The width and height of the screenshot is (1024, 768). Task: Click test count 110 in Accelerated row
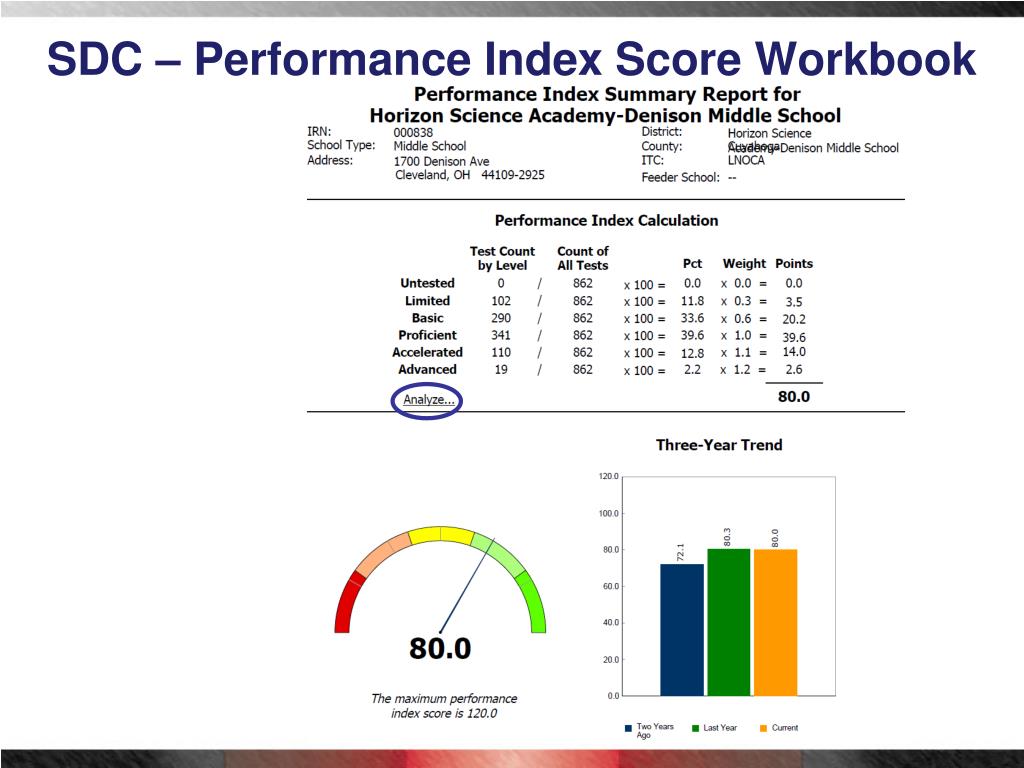point(501,352)
